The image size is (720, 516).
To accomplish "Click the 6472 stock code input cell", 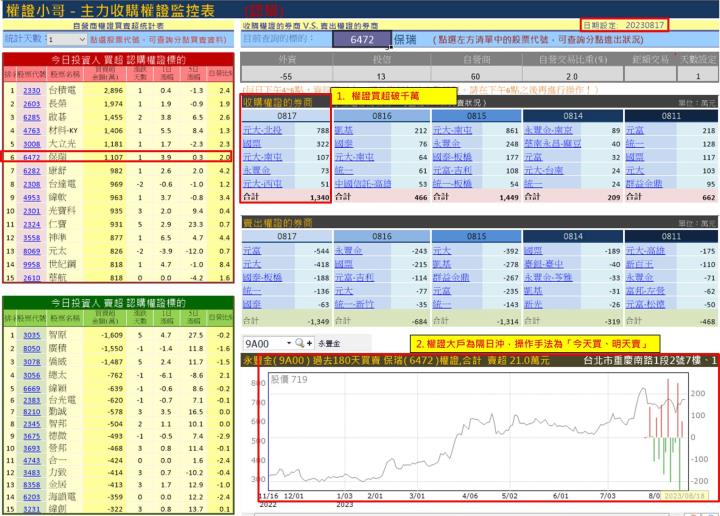I will pos(362,39).
